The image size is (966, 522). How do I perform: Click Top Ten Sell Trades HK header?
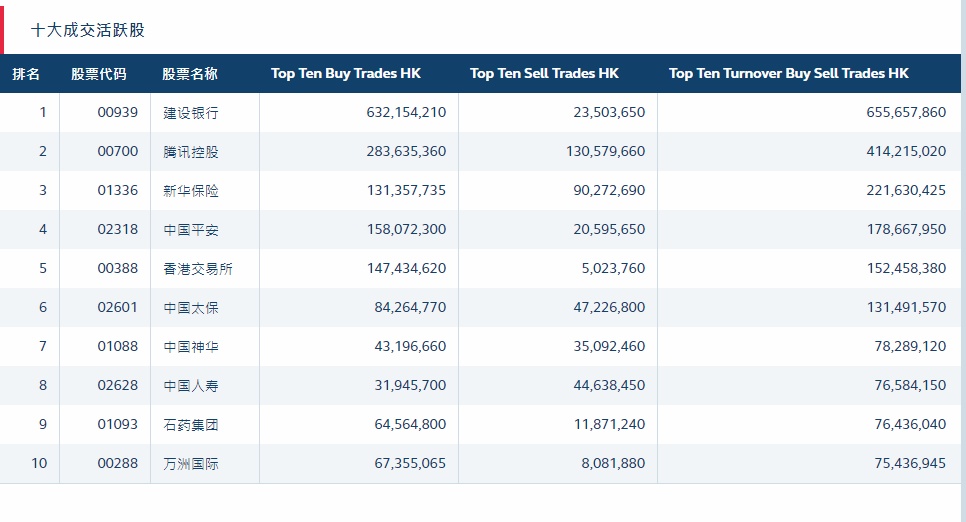tap(544, 74)
